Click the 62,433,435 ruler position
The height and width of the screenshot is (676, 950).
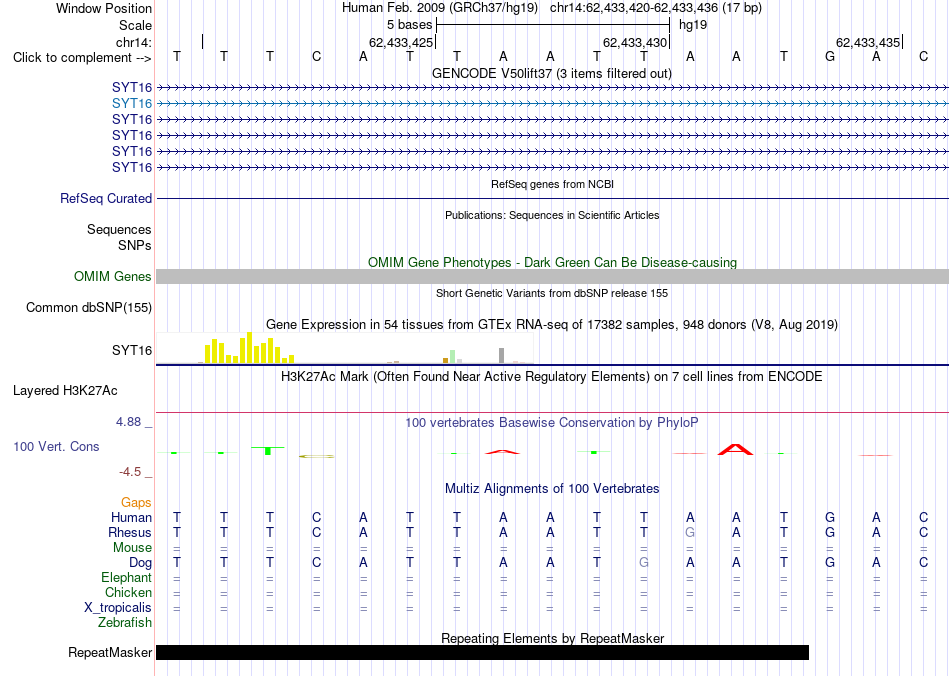tap(868, 42)
